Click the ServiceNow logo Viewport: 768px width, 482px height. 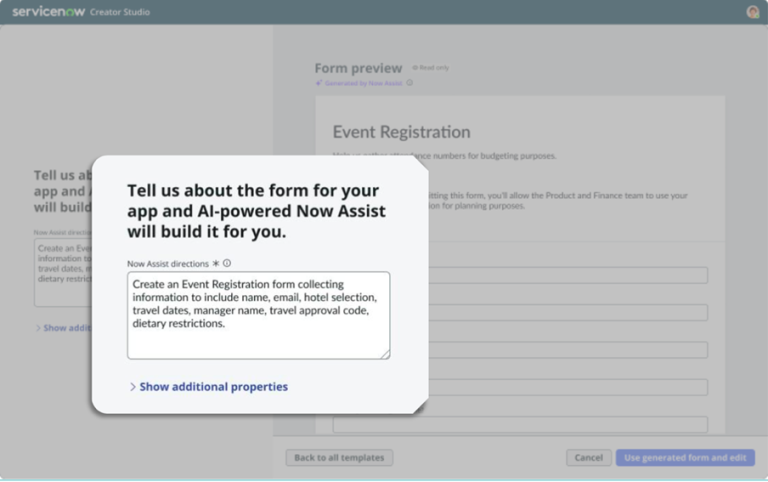(48, 12)
